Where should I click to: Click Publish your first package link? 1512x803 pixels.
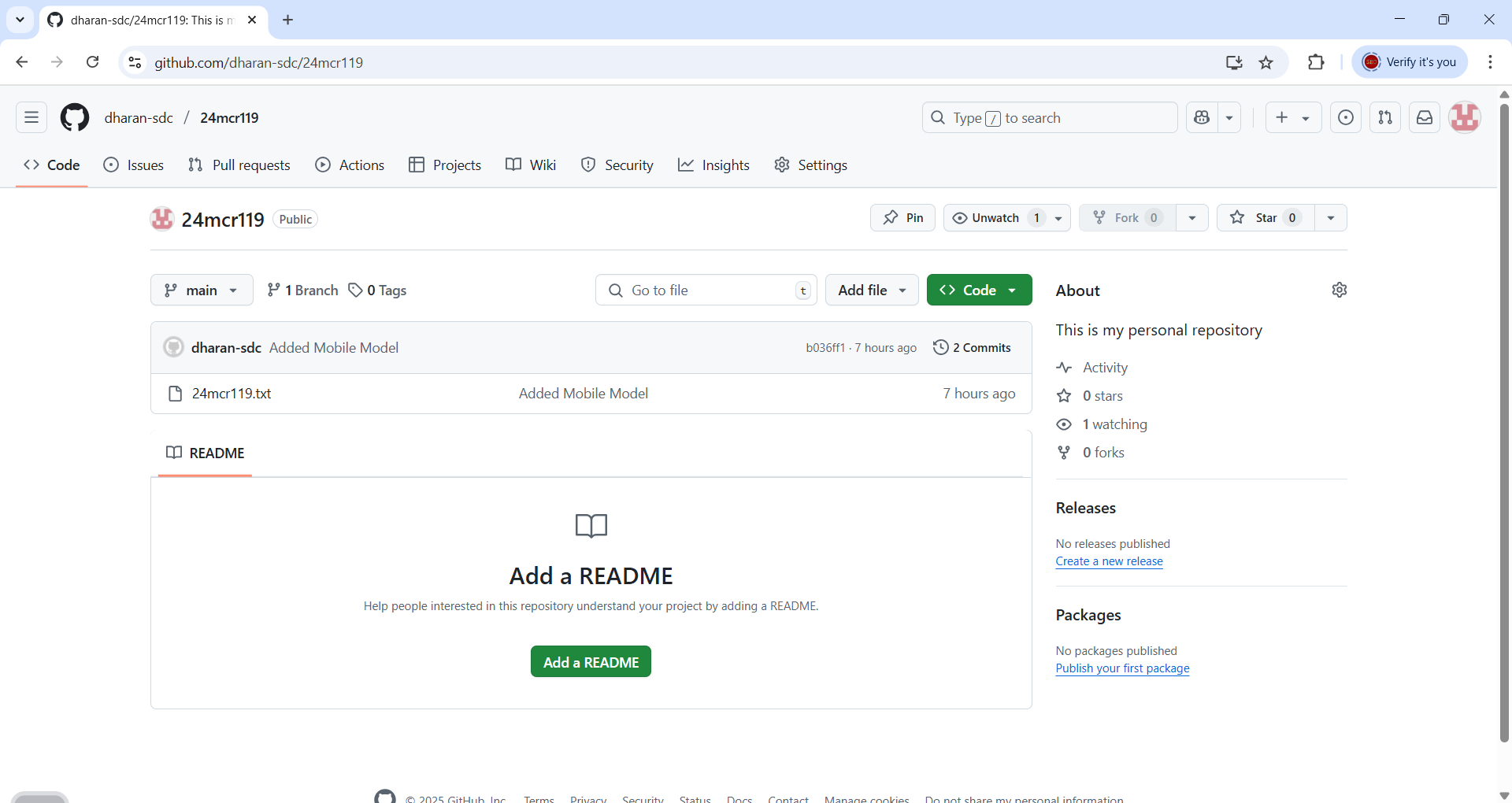pyautogui.click(x=1122, y=668)
